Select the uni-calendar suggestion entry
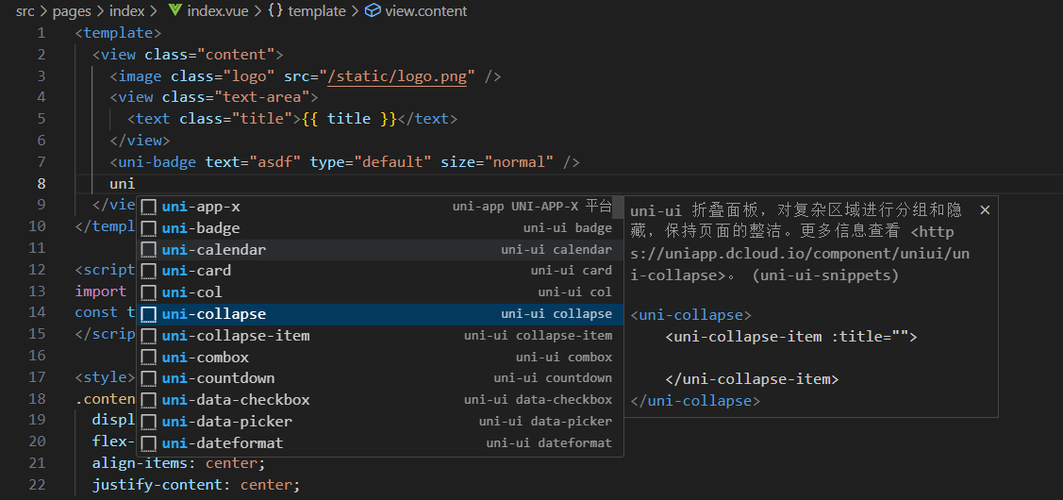Screen dimensions: 1063x500 click(x=214, y=250)
